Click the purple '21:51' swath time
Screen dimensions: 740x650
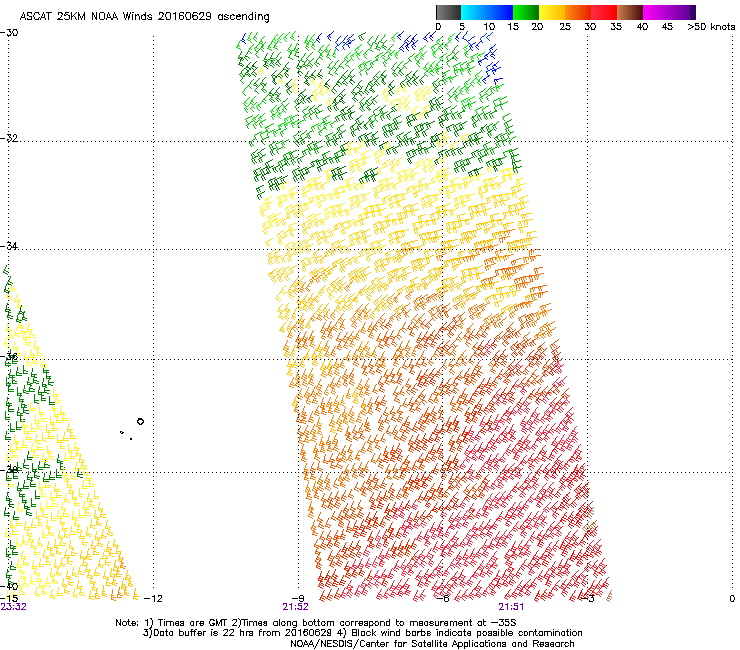[511, 607]
